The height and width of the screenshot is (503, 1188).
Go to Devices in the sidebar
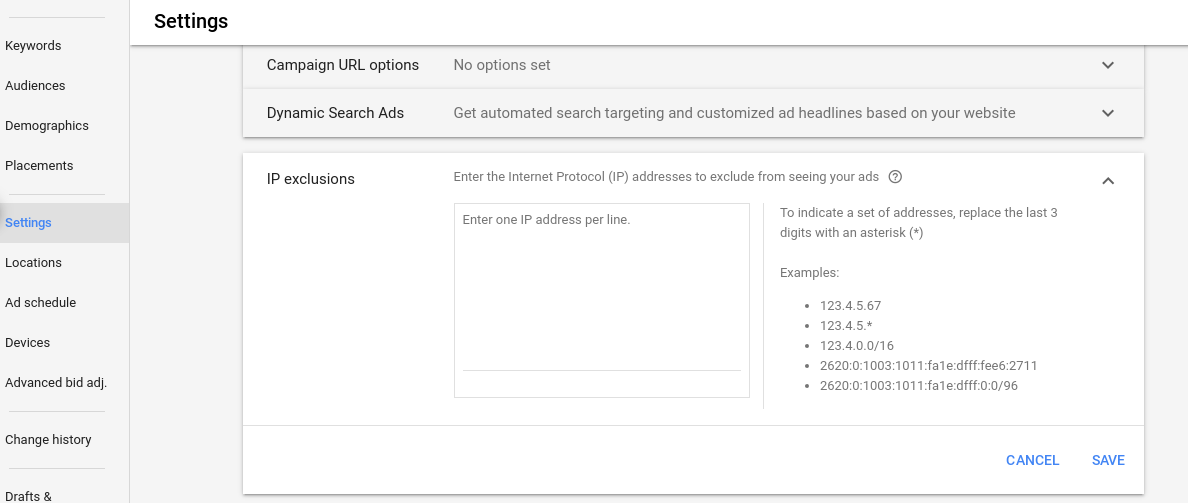tap(27, 343)
